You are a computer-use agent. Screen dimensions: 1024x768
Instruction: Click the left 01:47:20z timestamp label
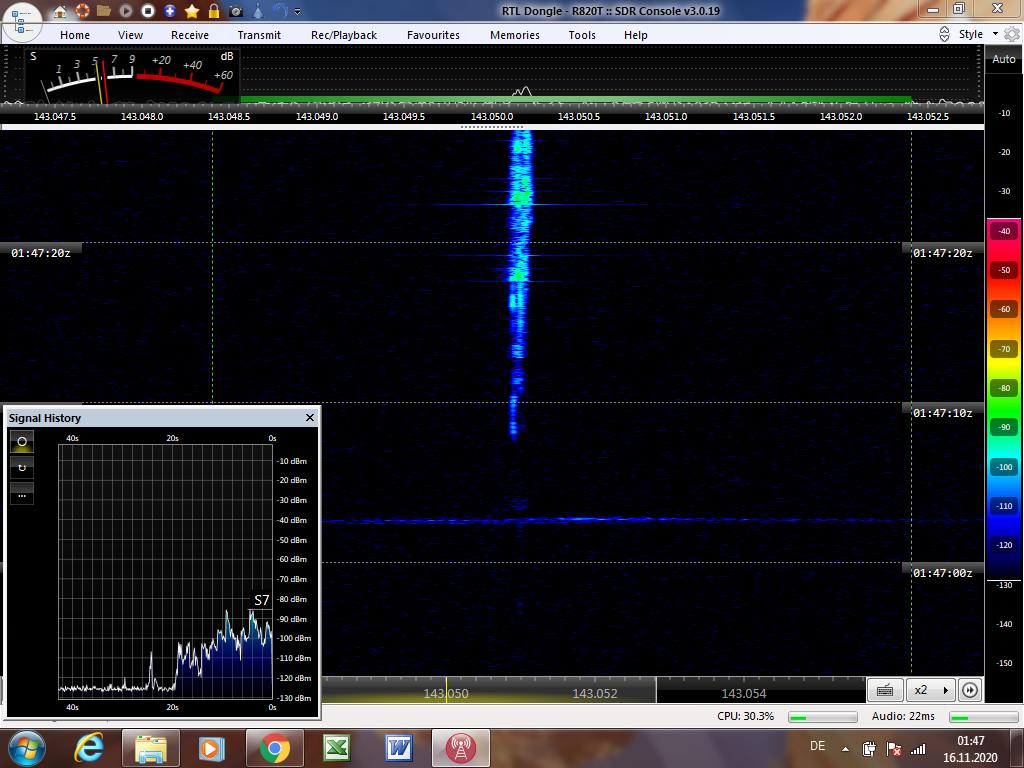tap(40, 253)
